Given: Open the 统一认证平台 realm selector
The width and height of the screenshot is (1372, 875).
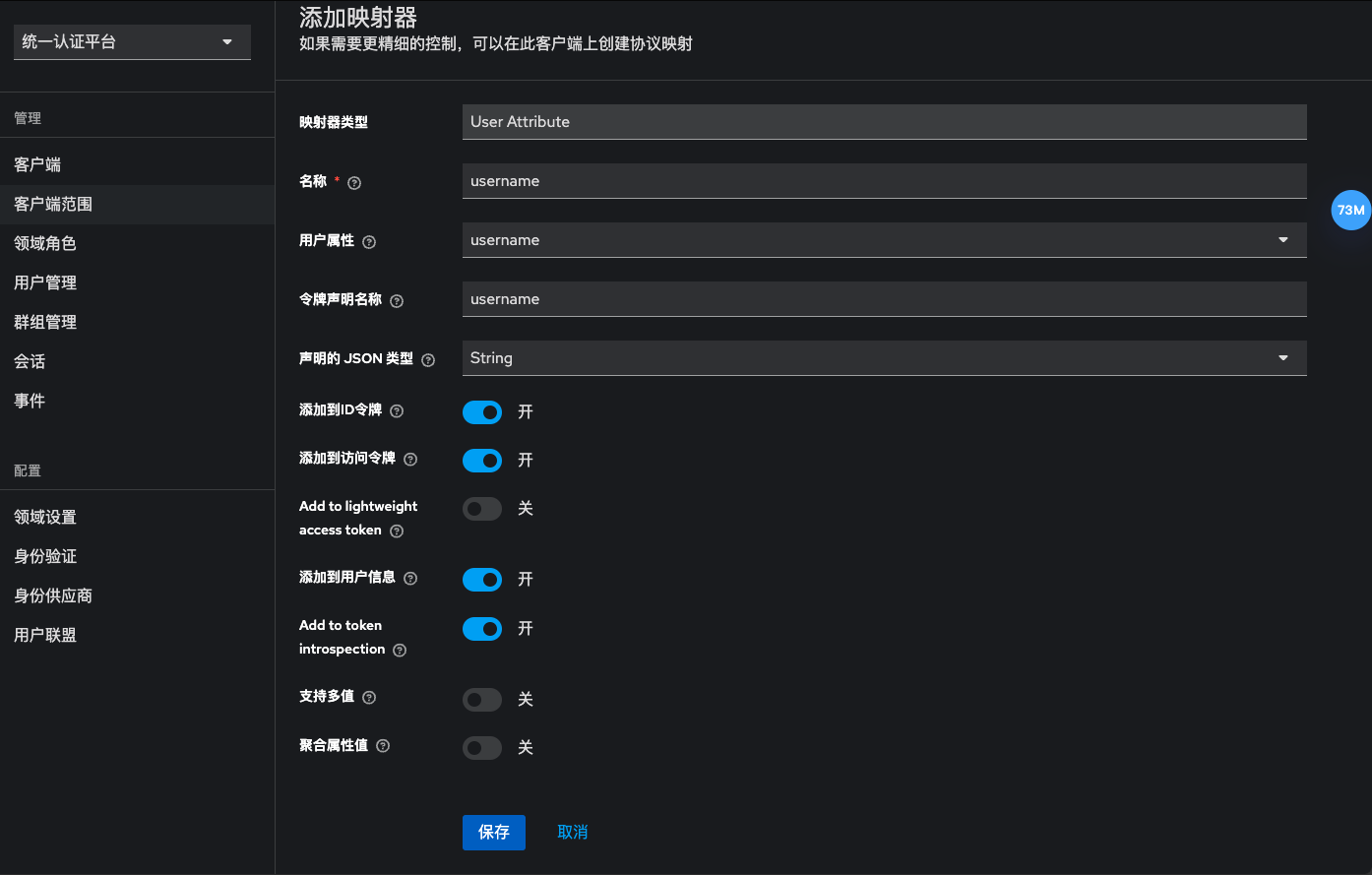Looking at the screenshot, I should pos(132,42).
